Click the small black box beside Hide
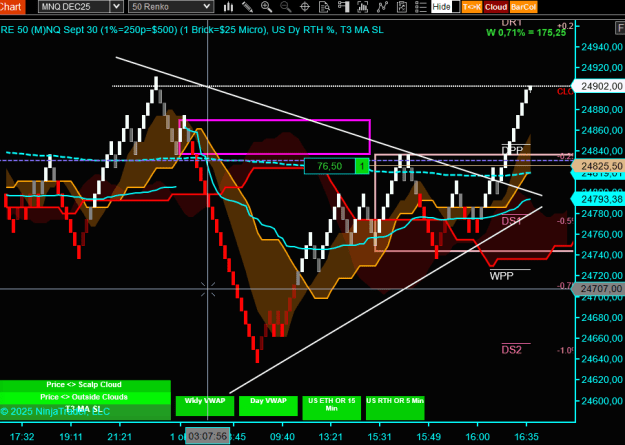The image size is (625, 445). pyautogui.click(x=457, y=7)
